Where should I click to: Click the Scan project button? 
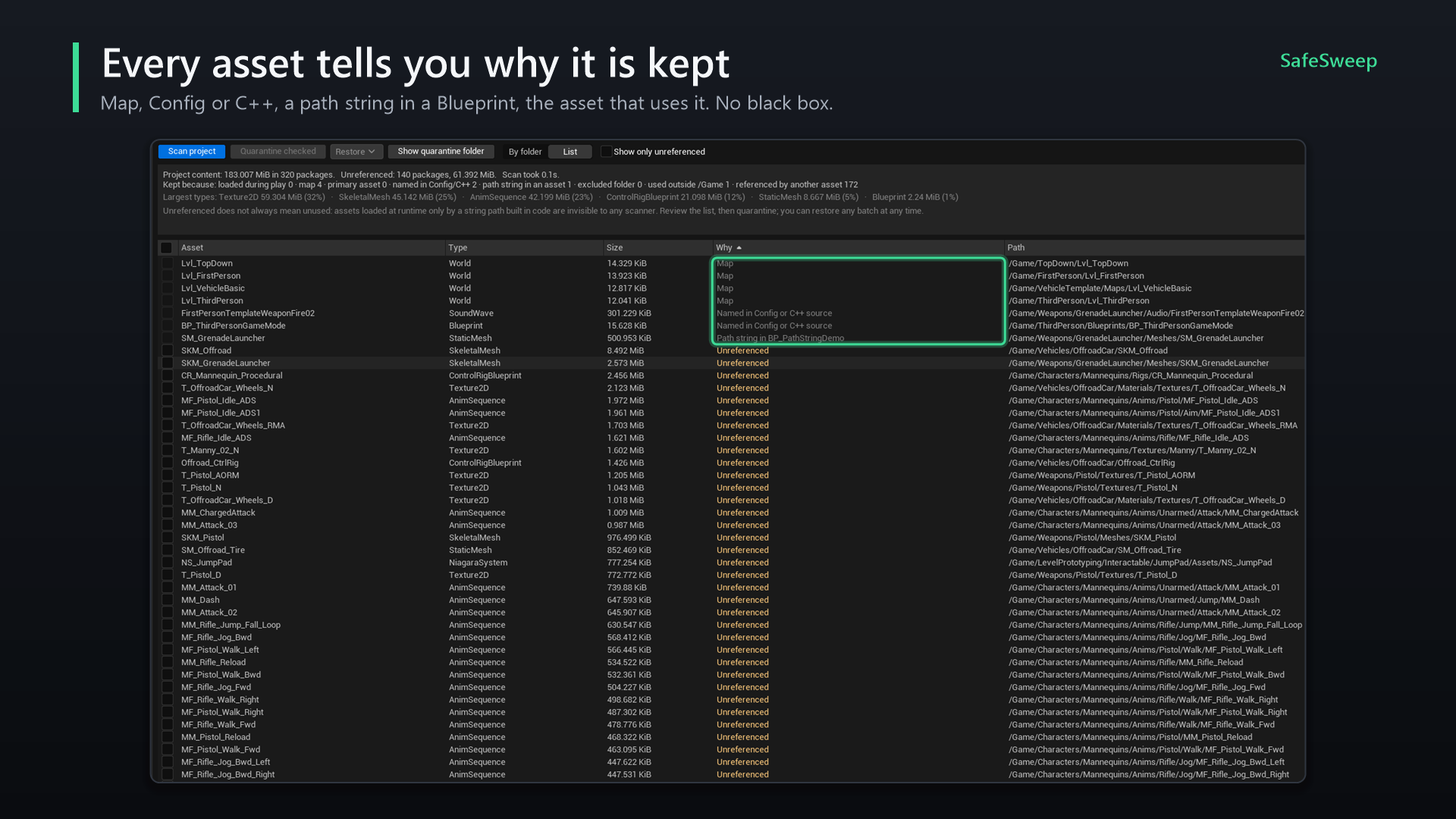pos(191,152)
